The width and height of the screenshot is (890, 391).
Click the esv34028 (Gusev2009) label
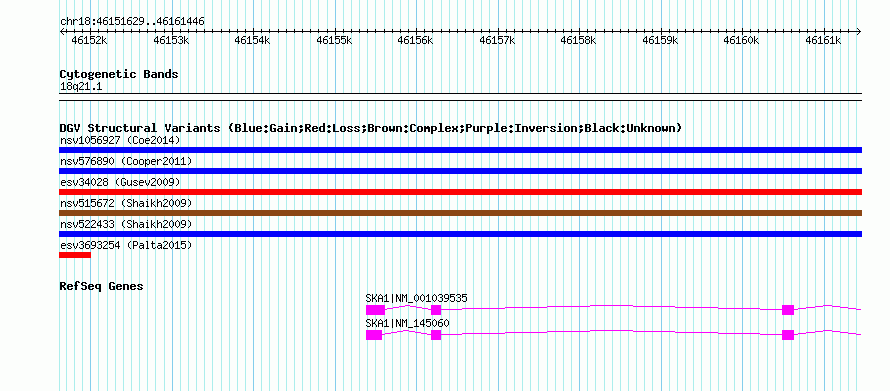point(120,182)
